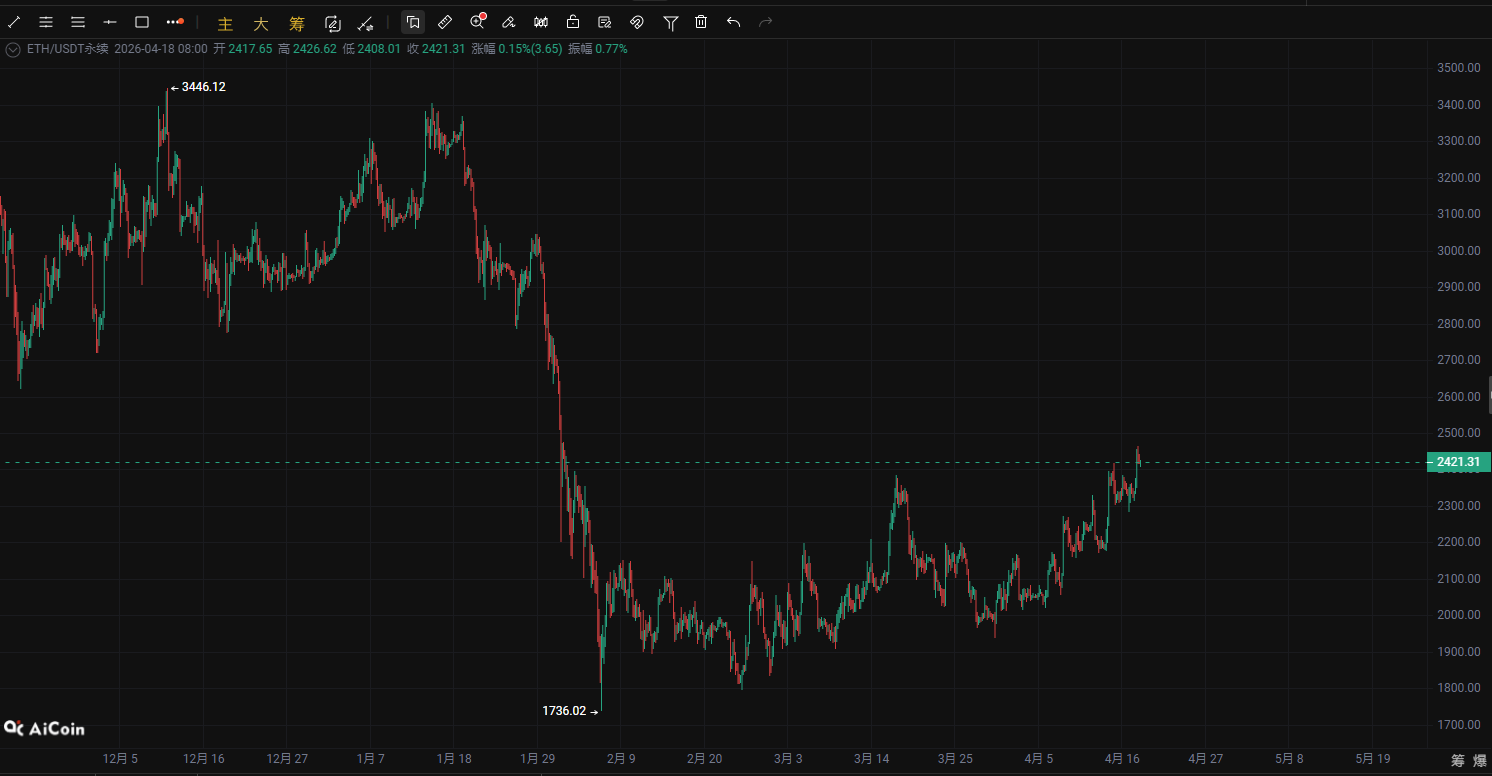Click the ETH/USDT永续 pair label
The image size is (1492, 776).
pyautogui.click(x=68, y=49)
